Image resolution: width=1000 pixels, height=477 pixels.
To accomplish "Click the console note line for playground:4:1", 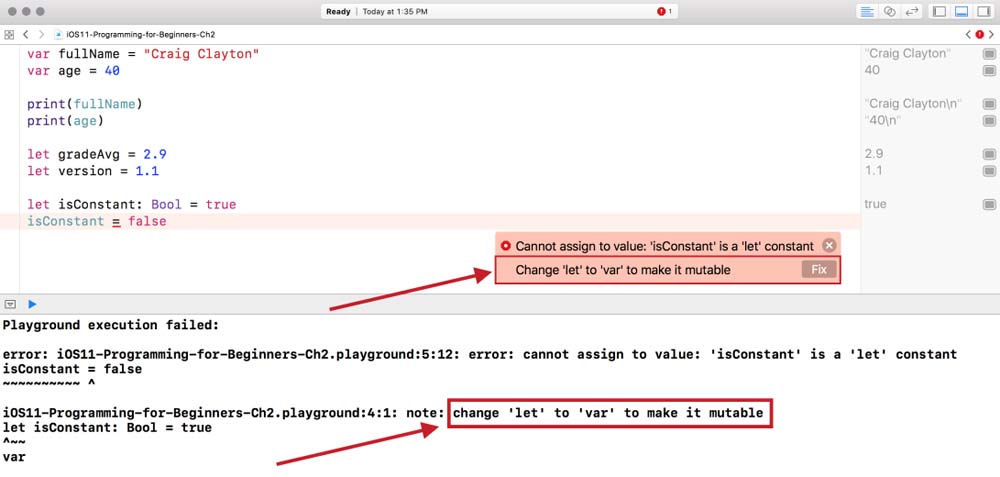I will click(x=383, y=413).
